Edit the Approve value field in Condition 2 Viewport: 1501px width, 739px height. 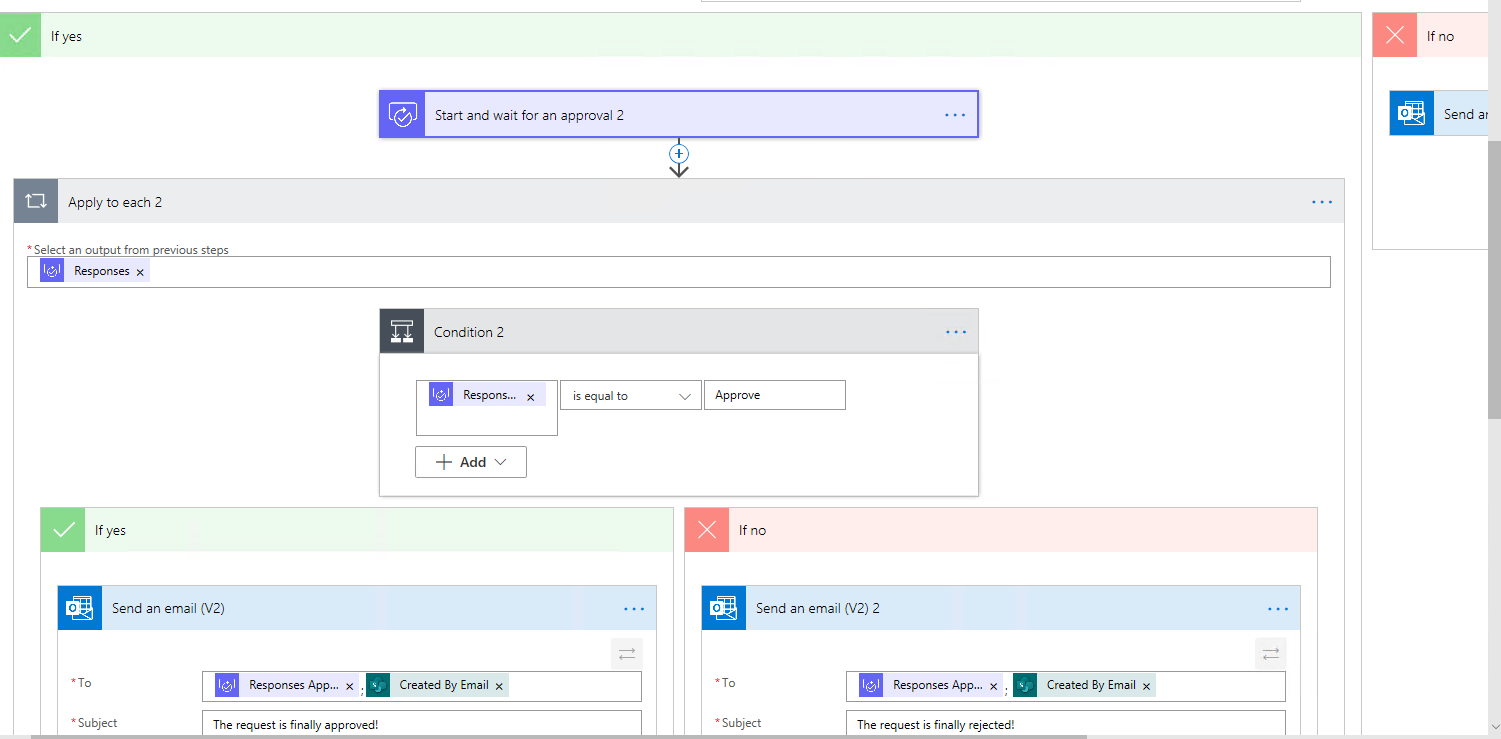(x=775, y=395)
